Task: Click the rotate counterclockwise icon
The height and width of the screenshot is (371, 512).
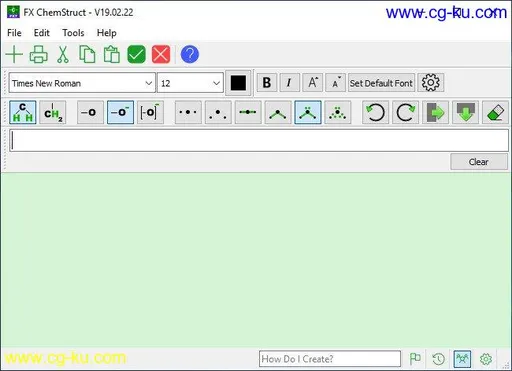Action: (375, 112)
